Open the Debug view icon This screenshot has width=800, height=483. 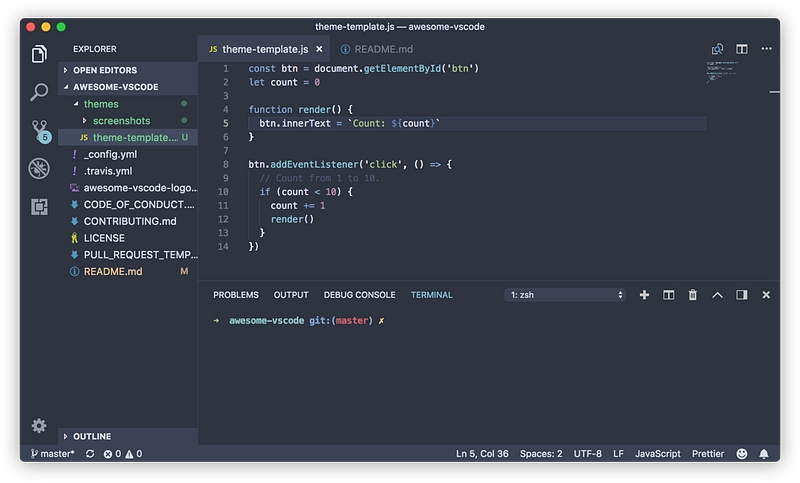click(x=39, y=168)
